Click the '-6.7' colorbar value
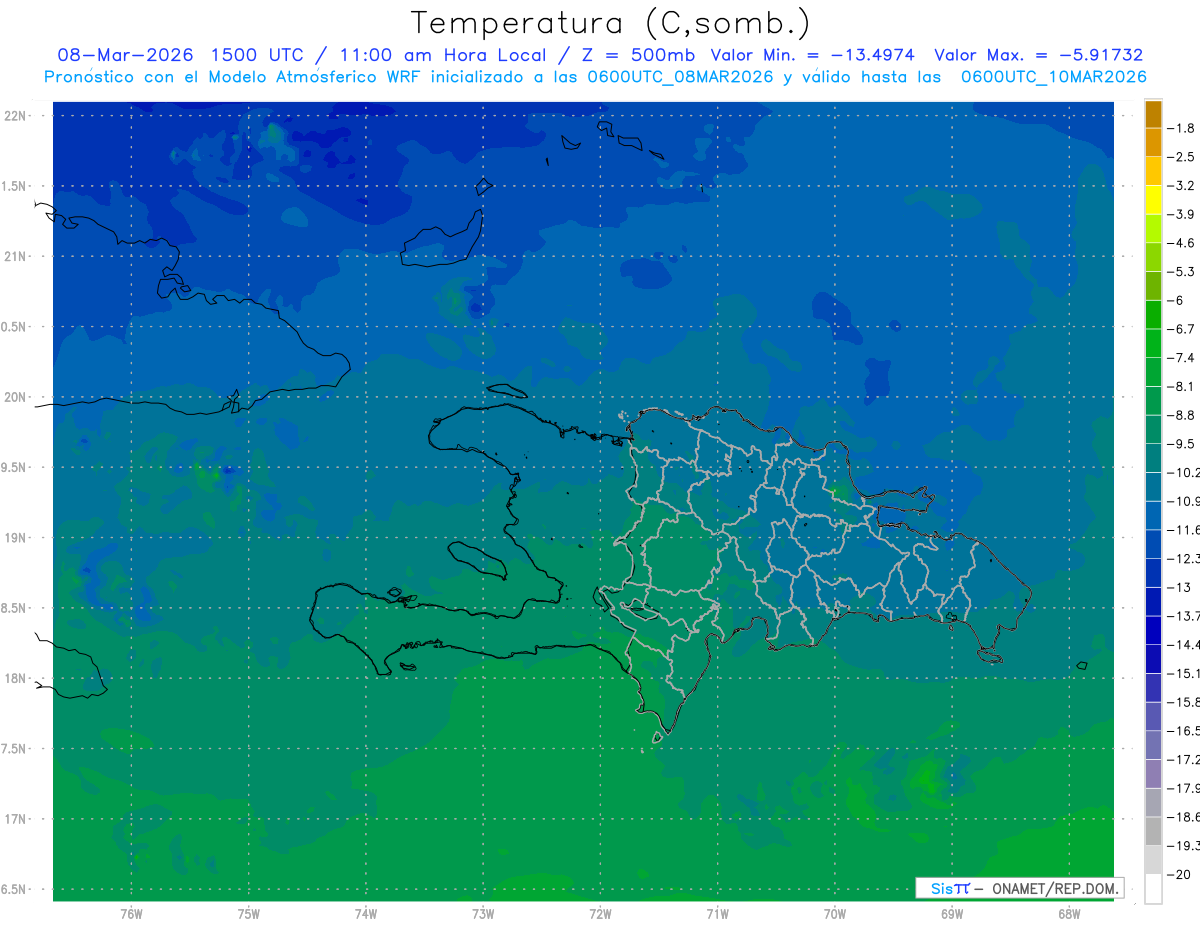This screenshot has width=1200, height=927. click(x=1182, y=329)
